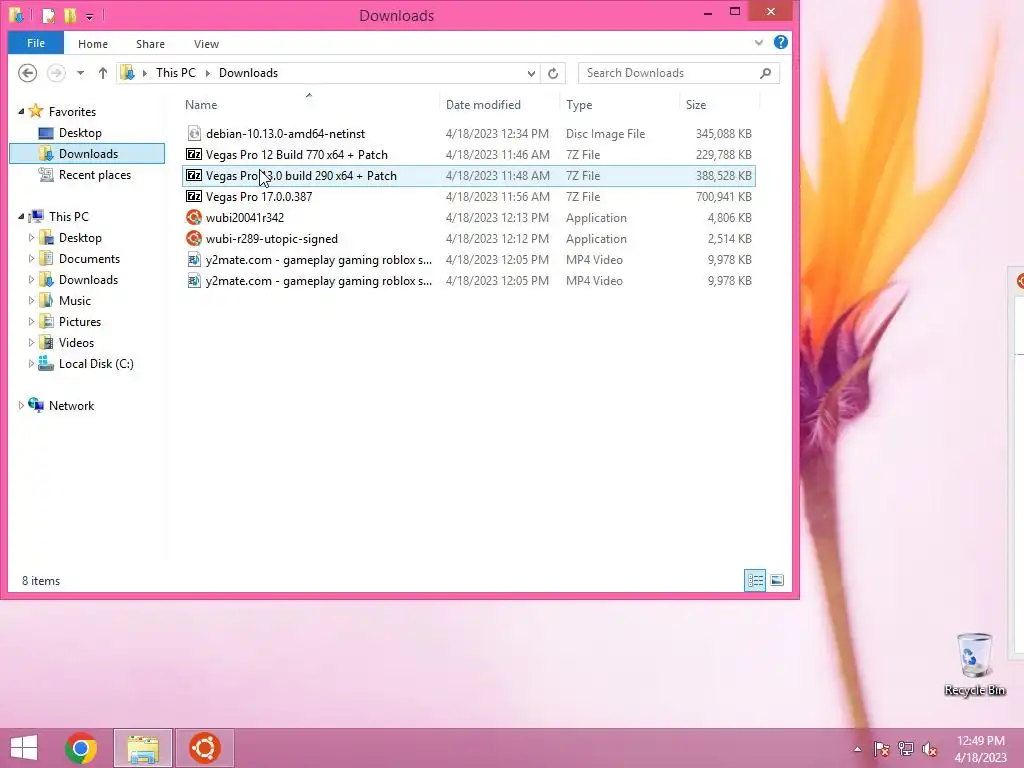Go up one folder level
Viewport: 1024px width, 768px height.
(x=103, y=73)
